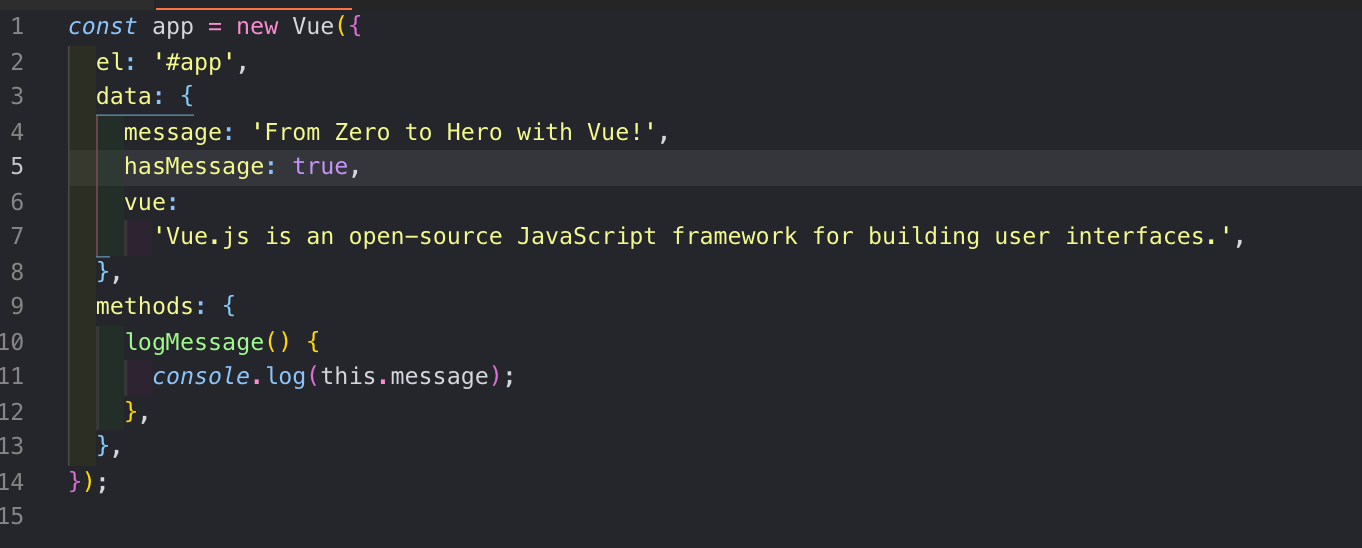Click the empty line 15
Screen dimensions: 1362x548
[700, 517]
